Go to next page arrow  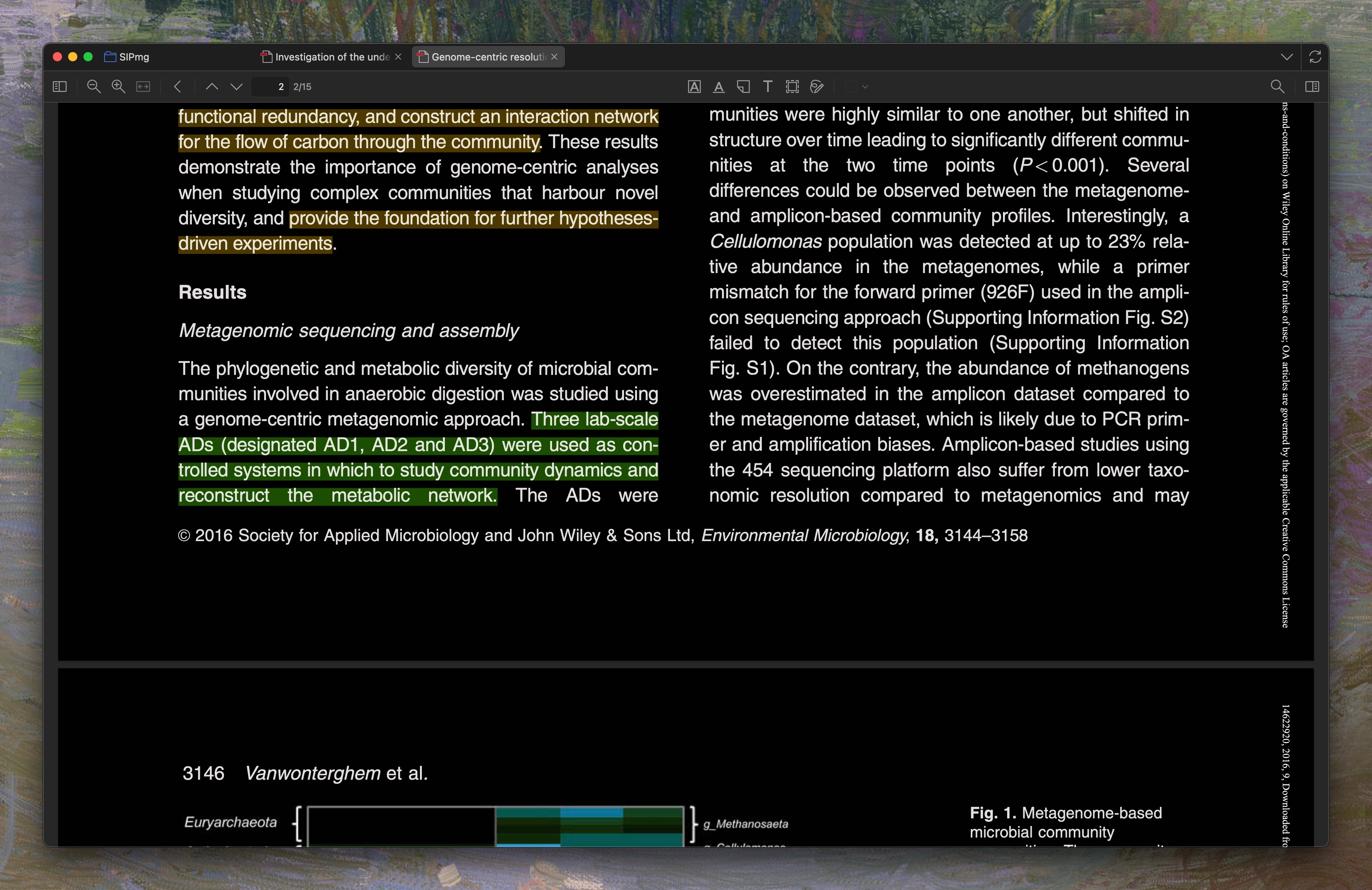236,87
